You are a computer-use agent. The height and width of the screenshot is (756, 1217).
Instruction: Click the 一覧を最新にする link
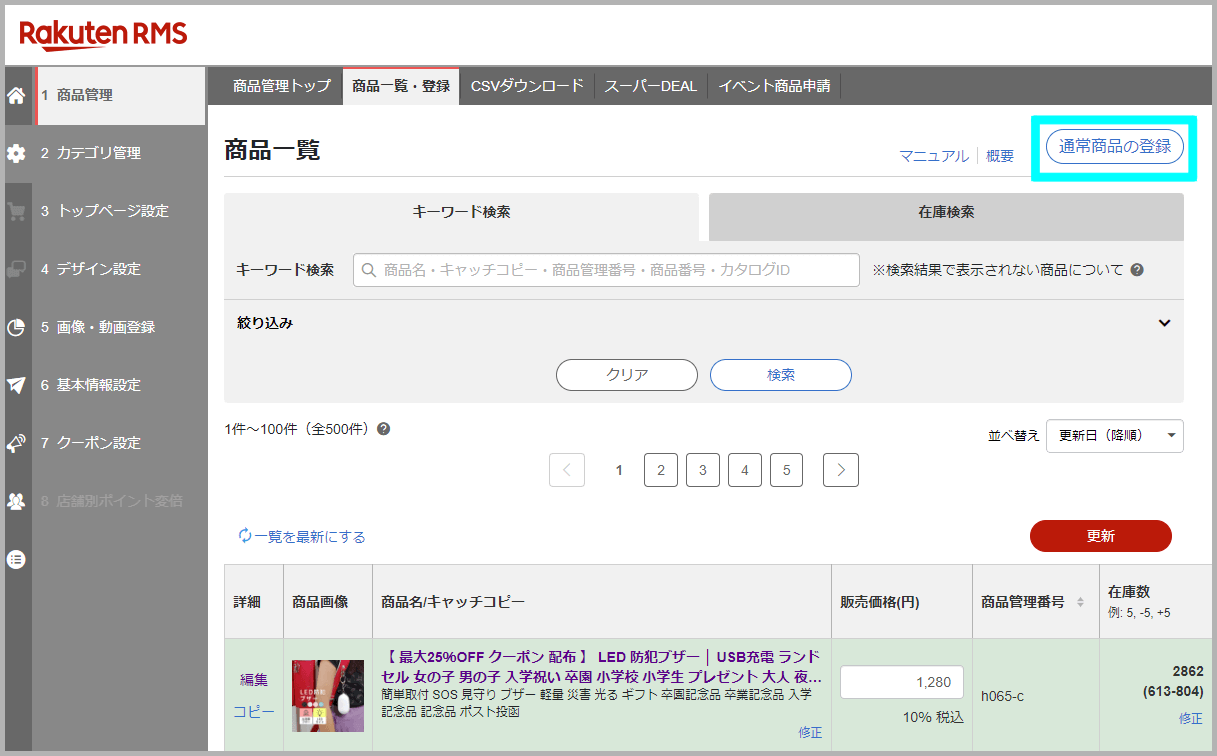[x=310, y=537]
